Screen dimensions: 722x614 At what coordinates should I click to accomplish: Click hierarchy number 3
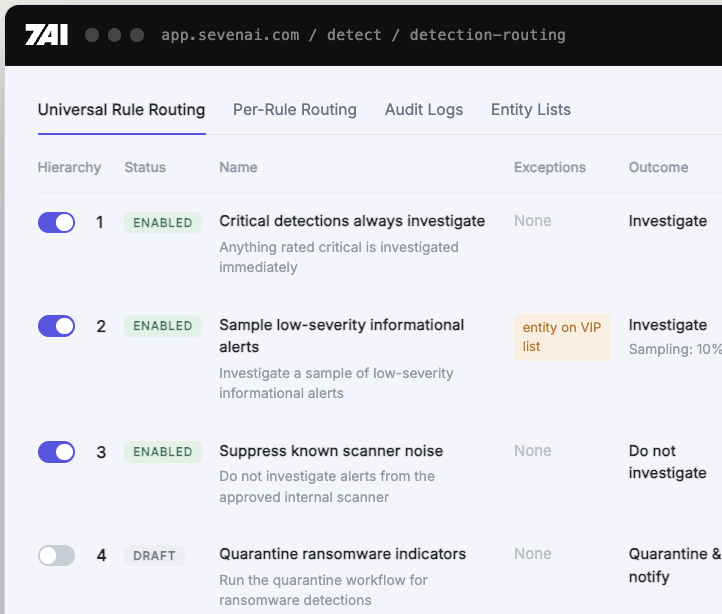point(101,452)
